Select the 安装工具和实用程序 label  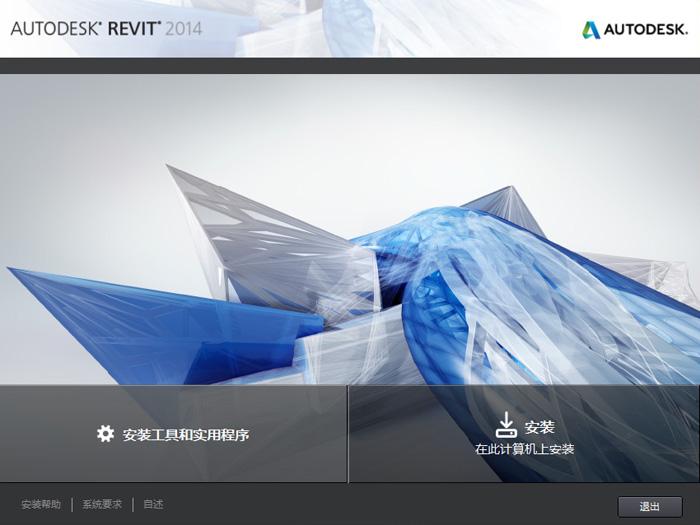point(185,434)
